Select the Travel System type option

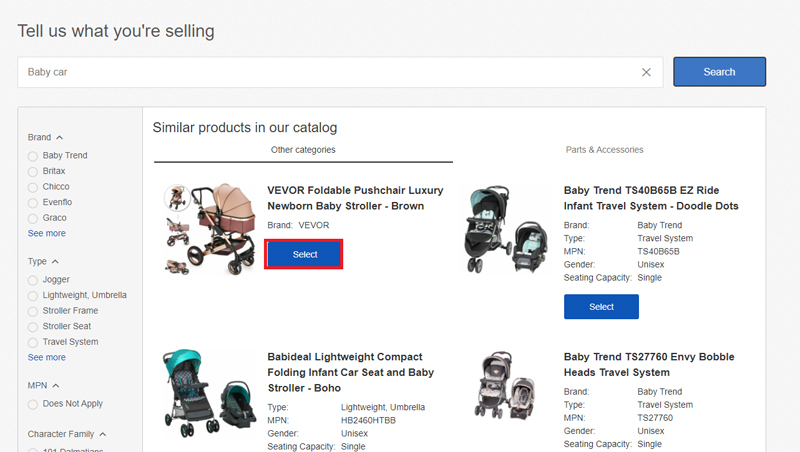tap(33, 342)
